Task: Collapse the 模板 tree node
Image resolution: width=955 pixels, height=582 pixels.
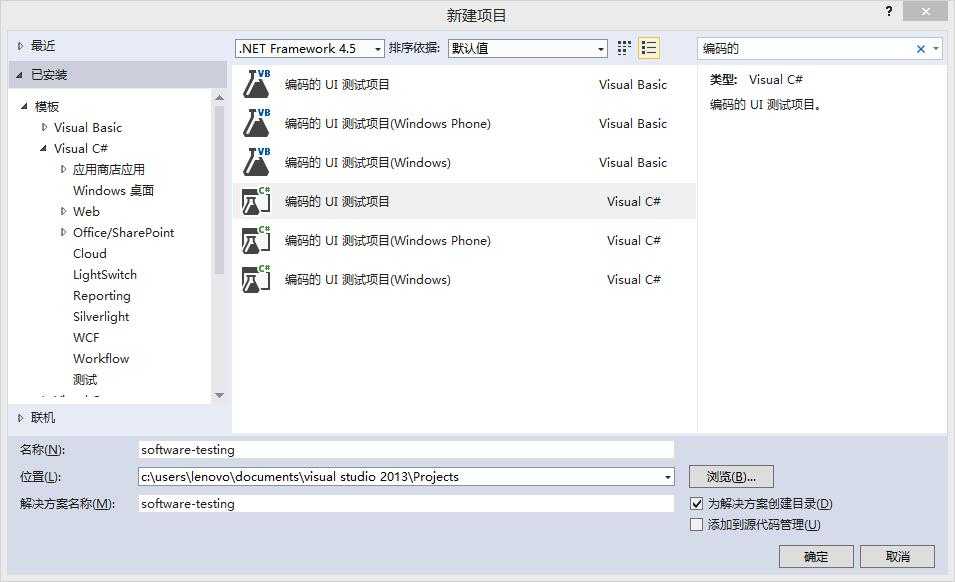Action: point(24,106)
